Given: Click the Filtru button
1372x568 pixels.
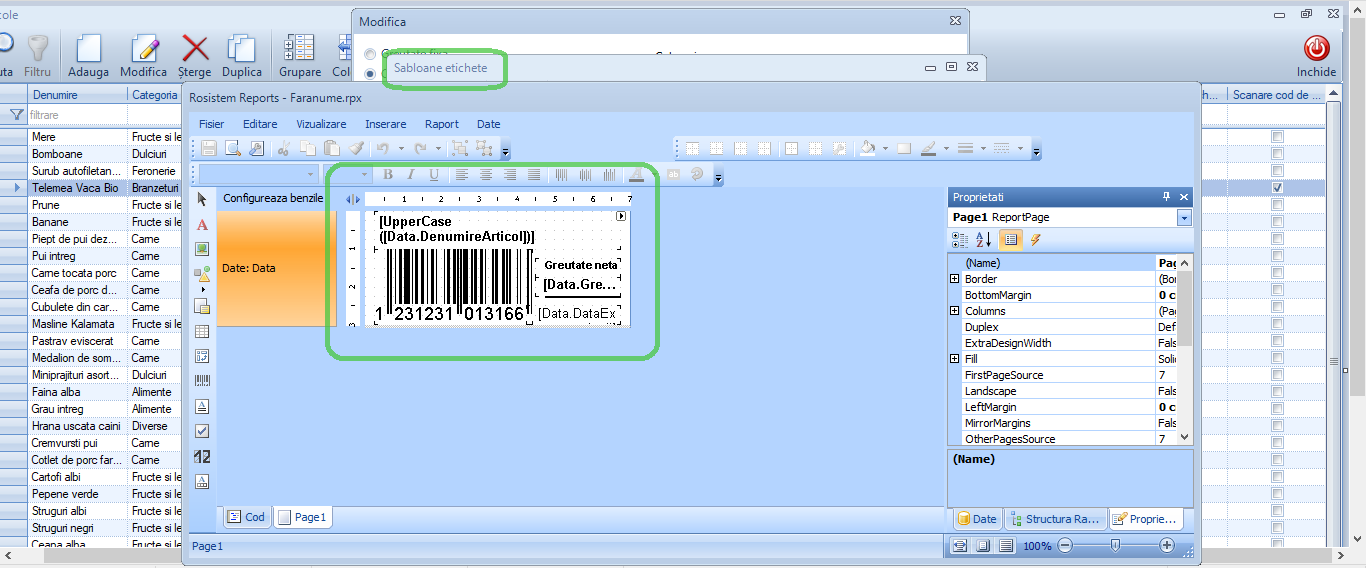Looking at the screenshot, I should coord(37,55).
